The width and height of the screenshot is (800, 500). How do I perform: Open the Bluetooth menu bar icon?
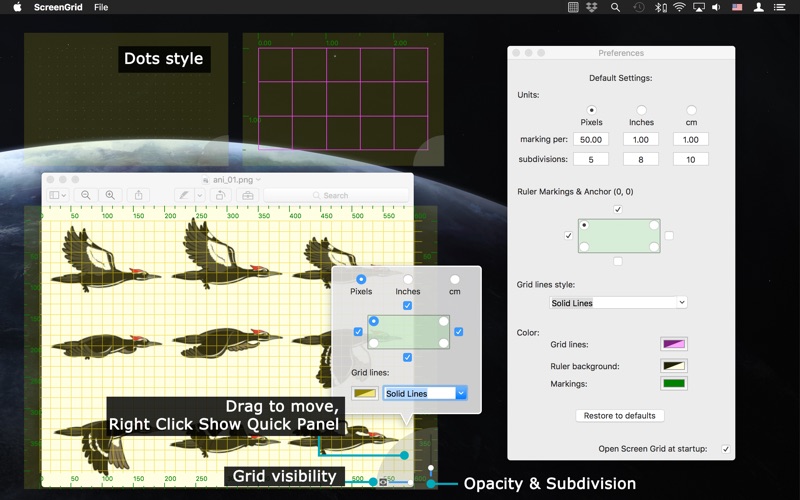(660, 7)
